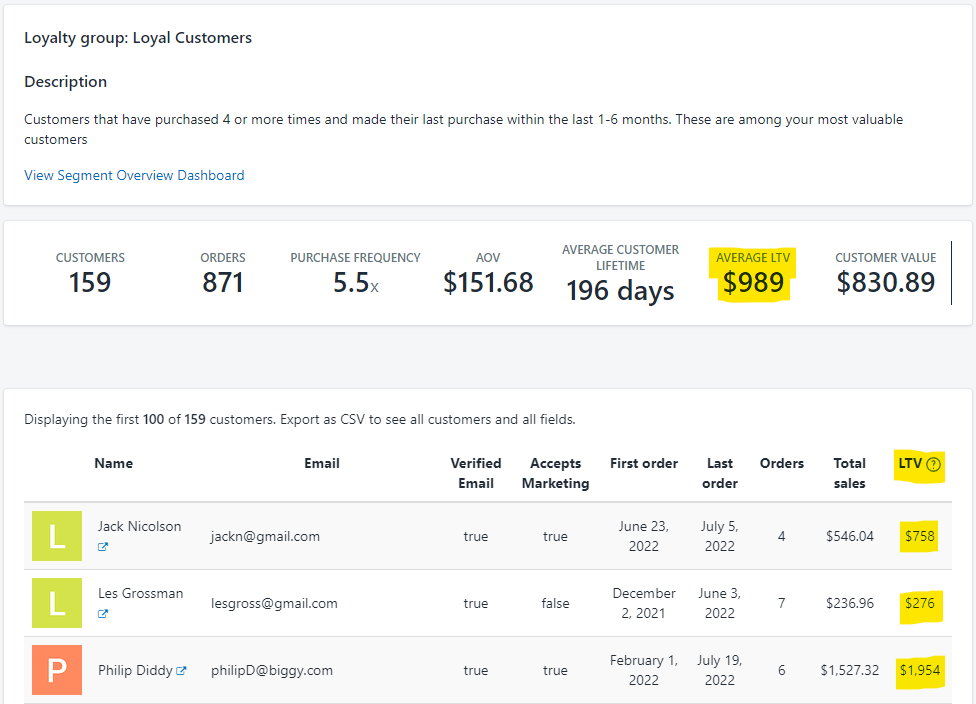Screen dimensions: 976x704
Task: Click Philip Diddy's orders count 6
Action: pyautogui.click(x=782, y=670)
